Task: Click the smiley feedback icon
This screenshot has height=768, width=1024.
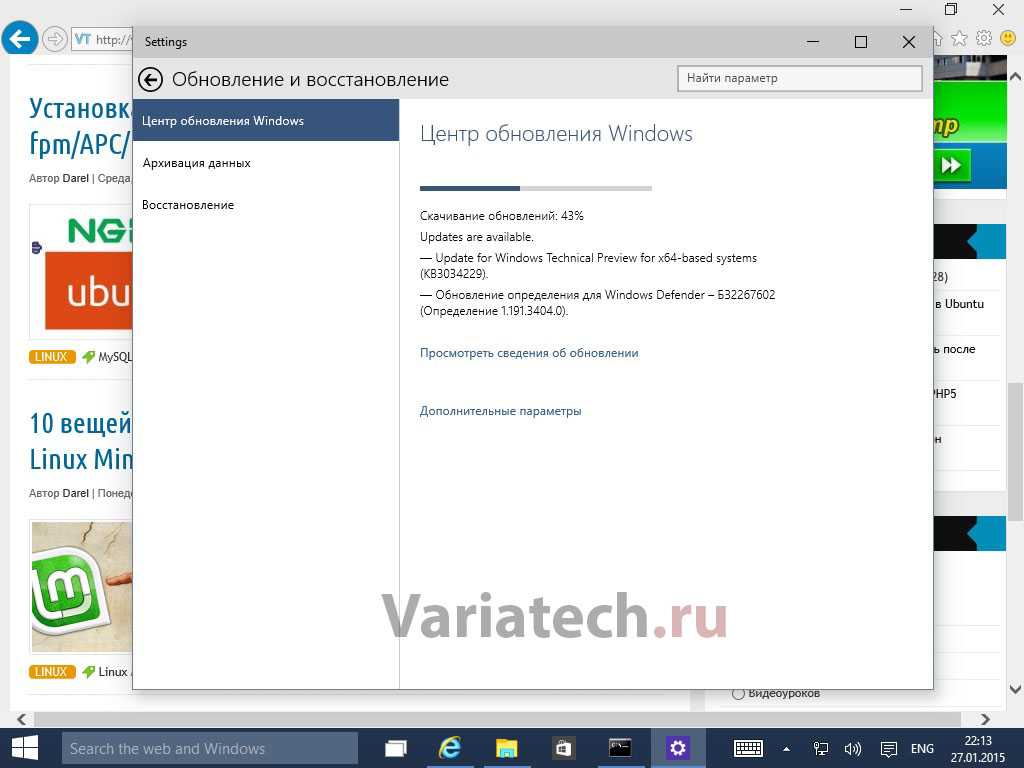Action: [x=1008, y=38]
